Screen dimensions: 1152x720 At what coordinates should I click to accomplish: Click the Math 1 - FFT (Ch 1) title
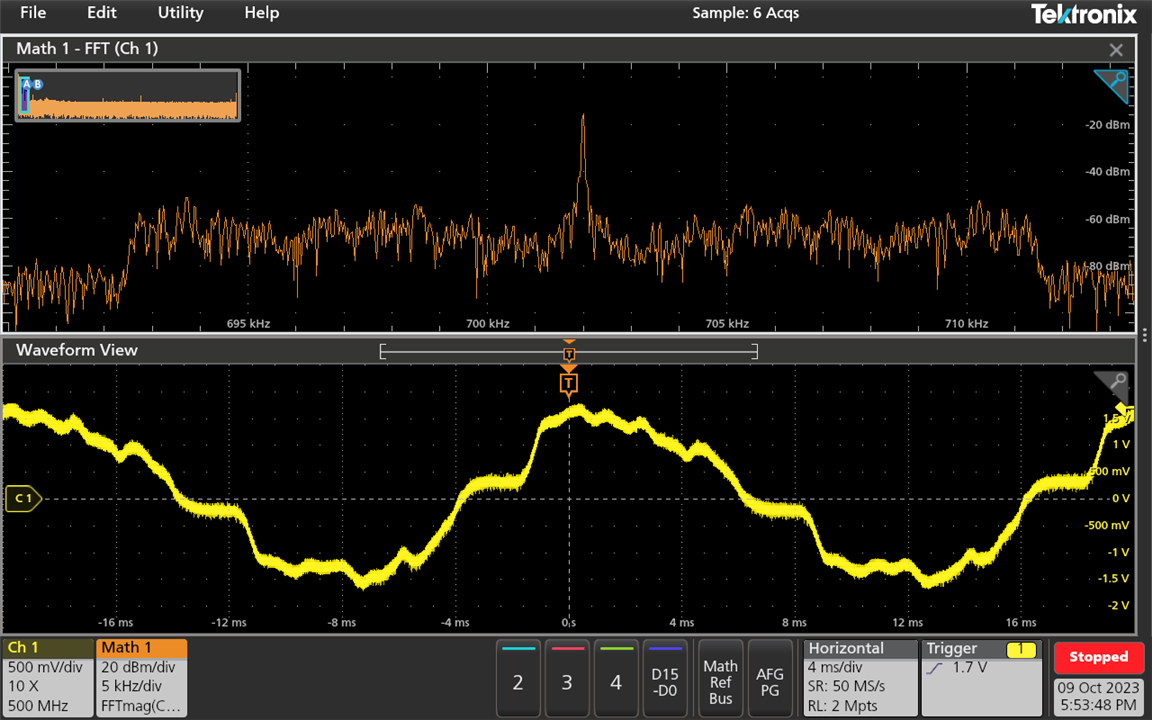tap(87, 48)
